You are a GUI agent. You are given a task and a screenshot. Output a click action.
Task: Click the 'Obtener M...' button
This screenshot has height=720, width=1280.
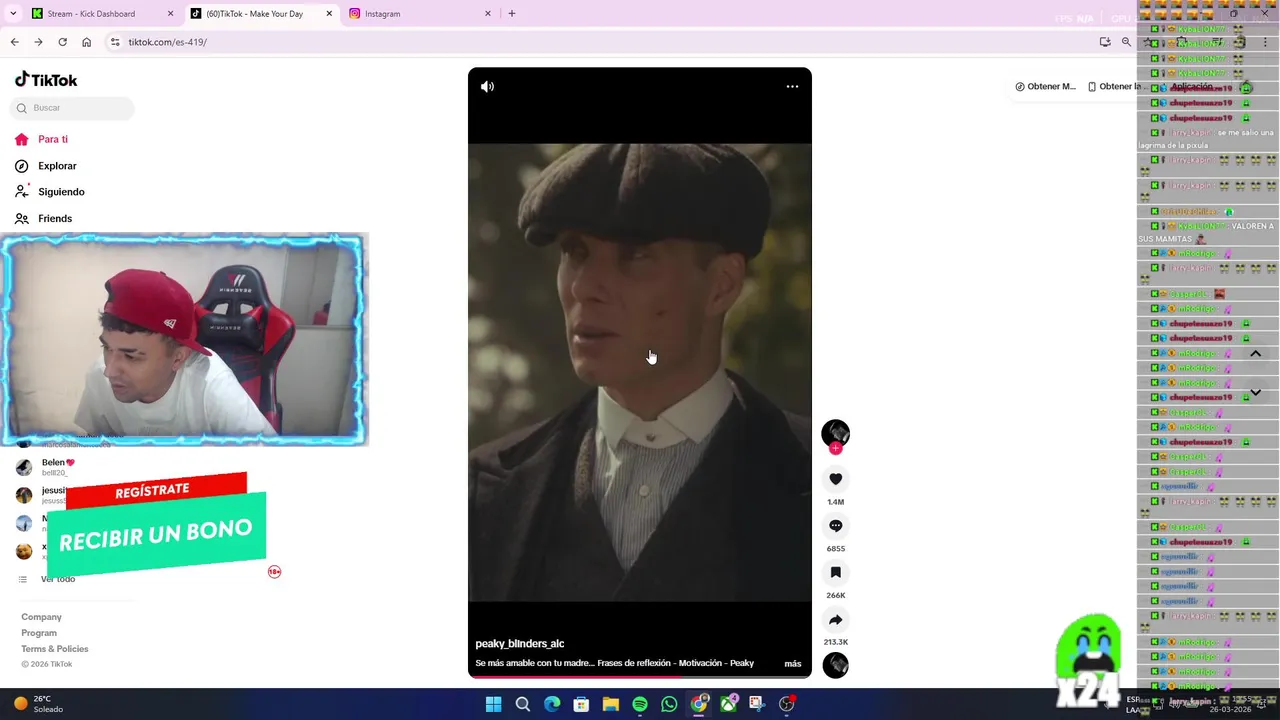coord(1046,87)
